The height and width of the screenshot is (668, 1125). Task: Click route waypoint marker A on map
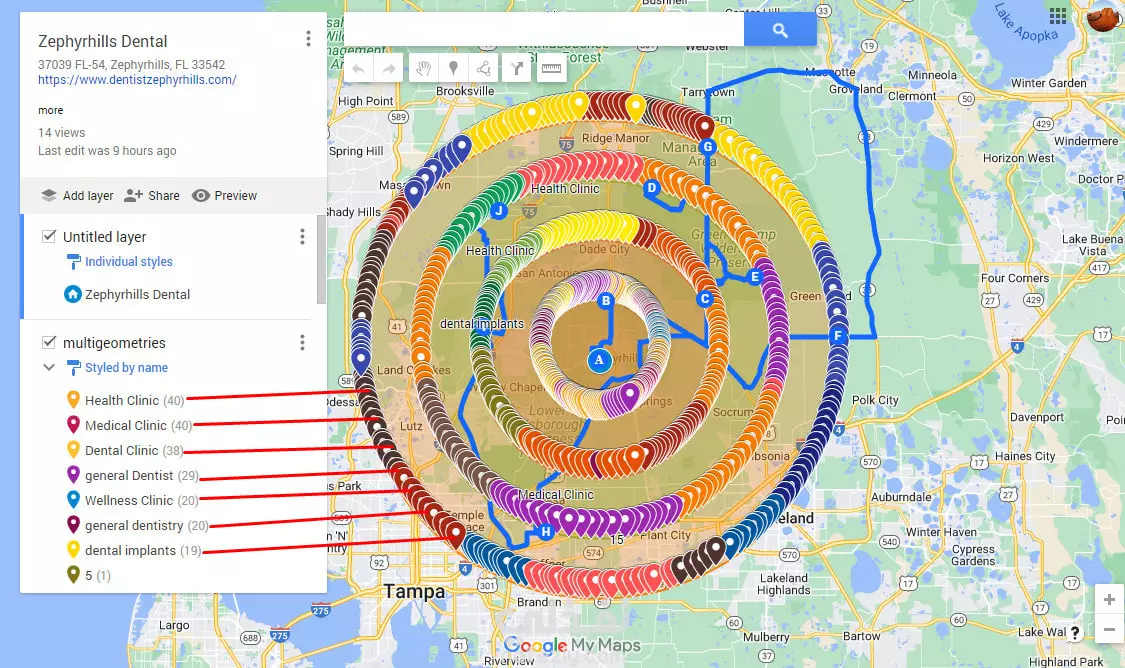coord(599,360)
